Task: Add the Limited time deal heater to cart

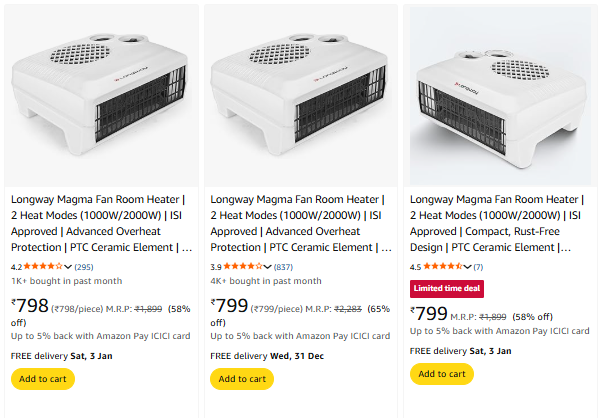Action: click(x=442, y=374)
